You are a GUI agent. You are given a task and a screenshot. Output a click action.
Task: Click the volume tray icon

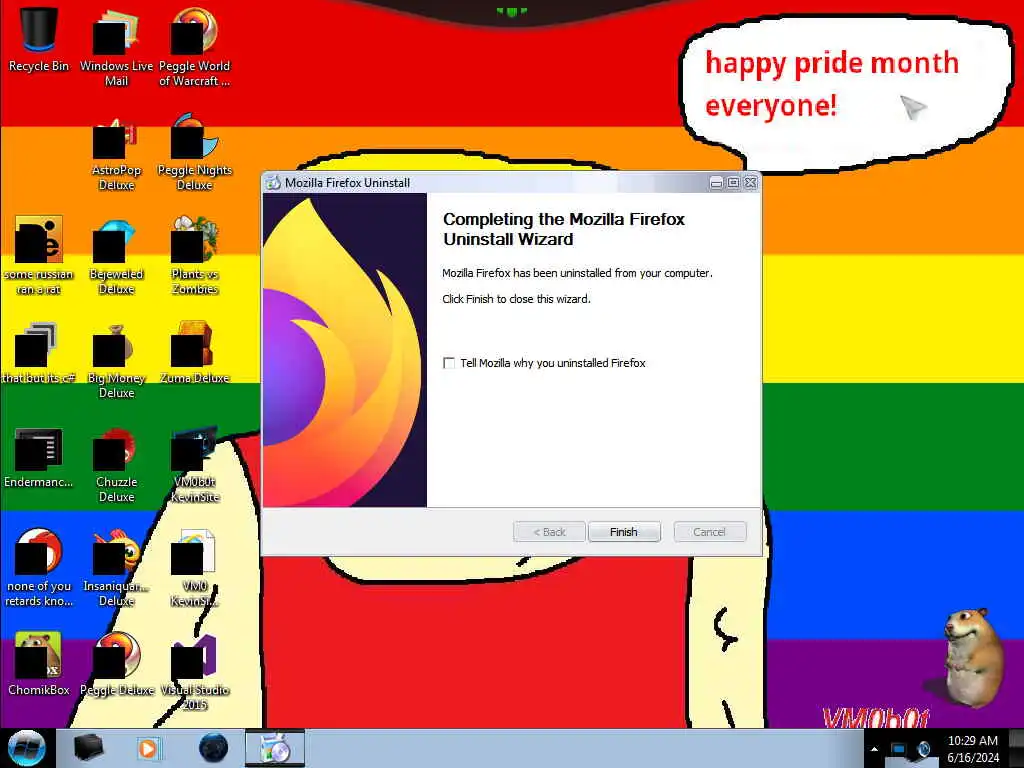click(923, 749)
